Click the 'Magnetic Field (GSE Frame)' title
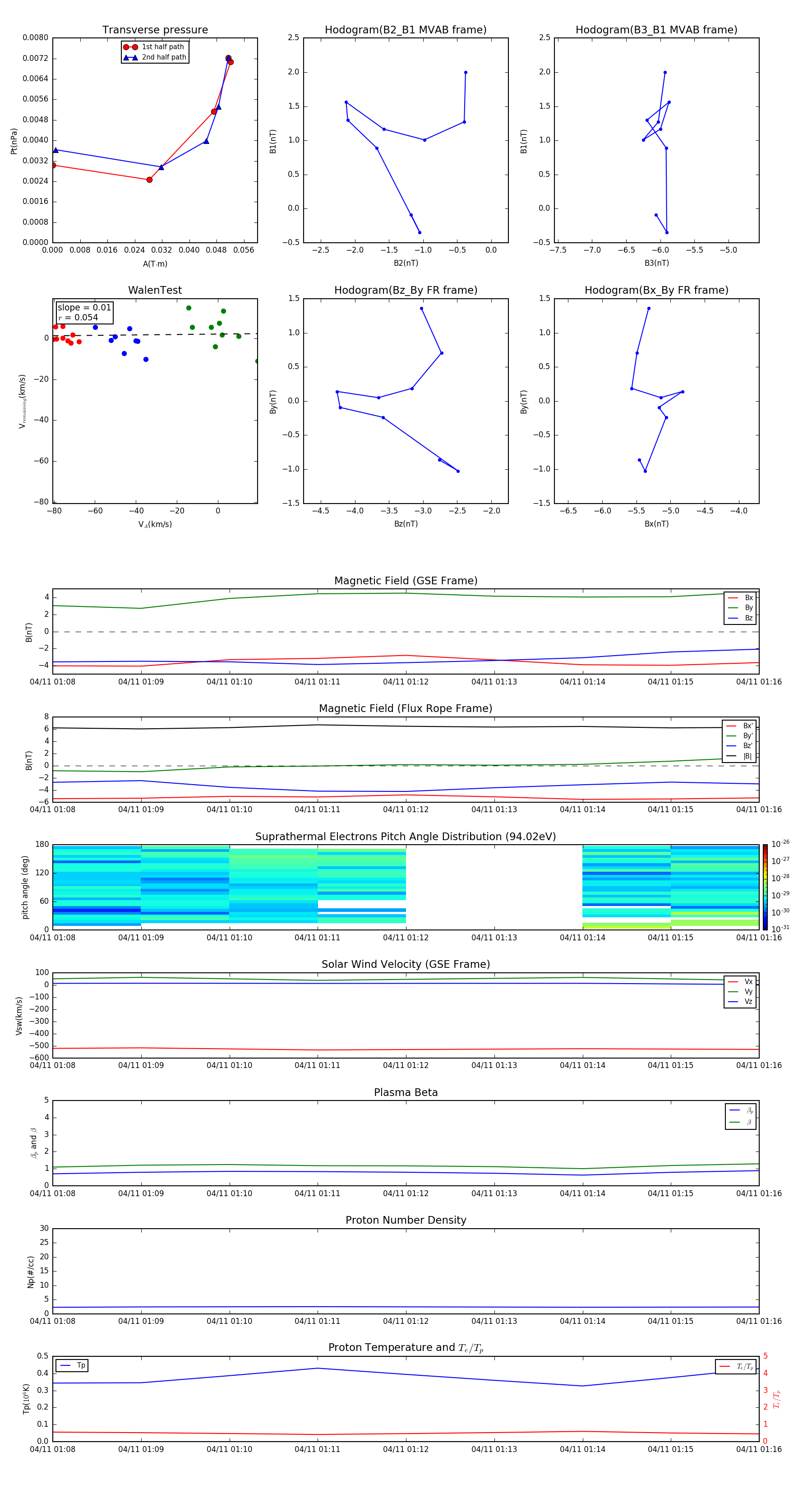Screen dimensions: 812x1489 406,581
